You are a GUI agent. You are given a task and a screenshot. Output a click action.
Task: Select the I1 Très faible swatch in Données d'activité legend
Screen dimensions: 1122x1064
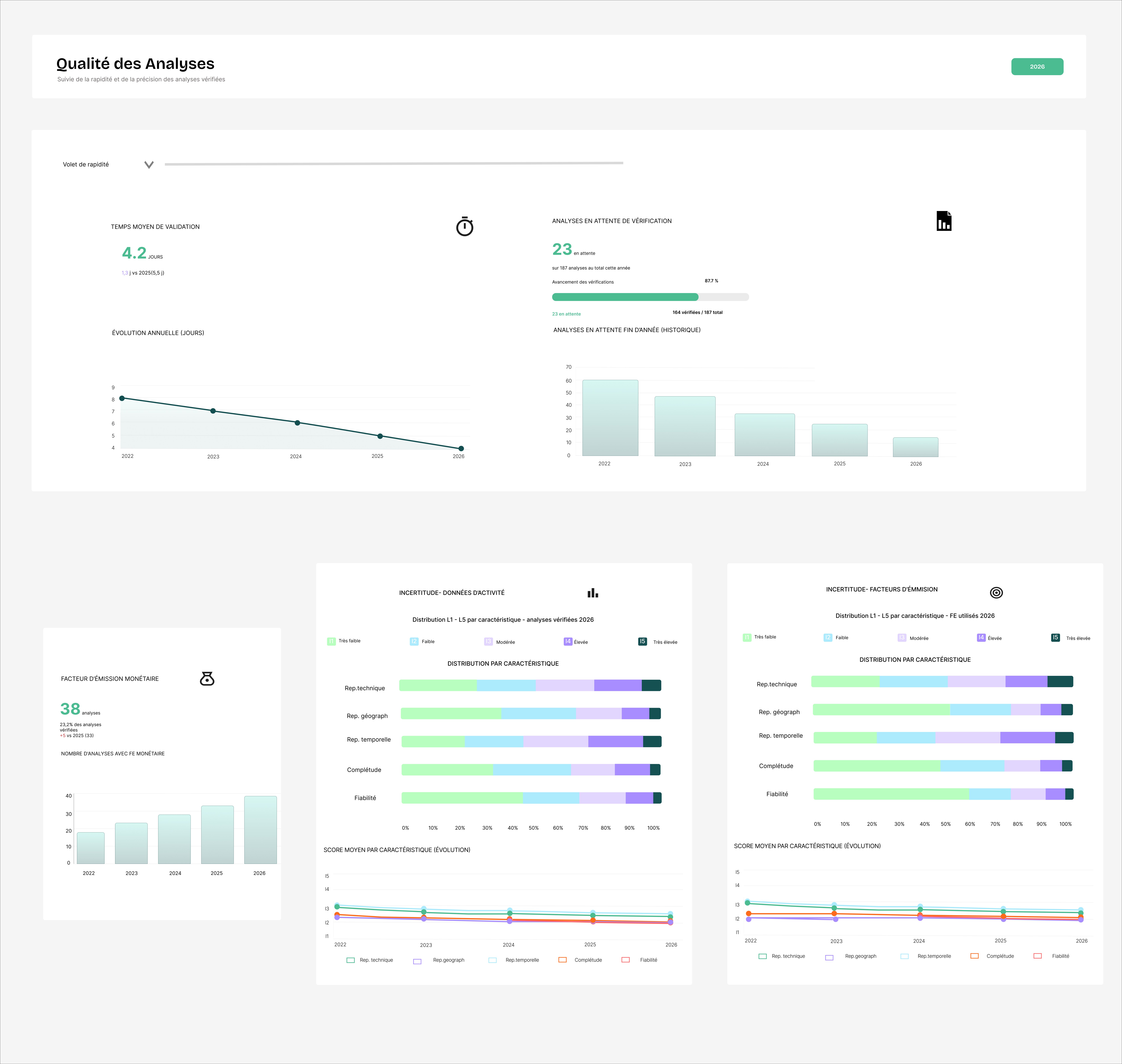(331, 642)
